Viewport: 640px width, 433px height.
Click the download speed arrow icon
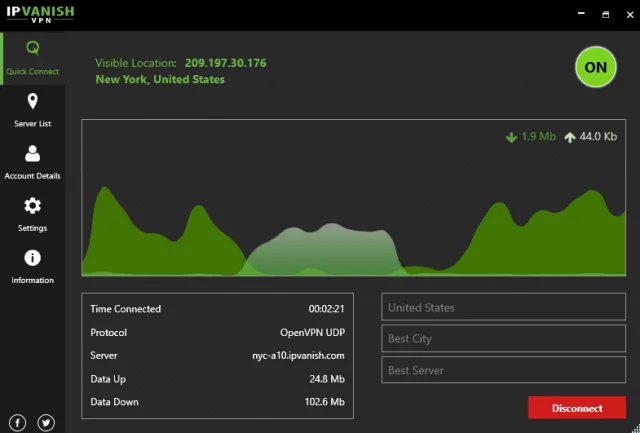click(x=511, y=137)
